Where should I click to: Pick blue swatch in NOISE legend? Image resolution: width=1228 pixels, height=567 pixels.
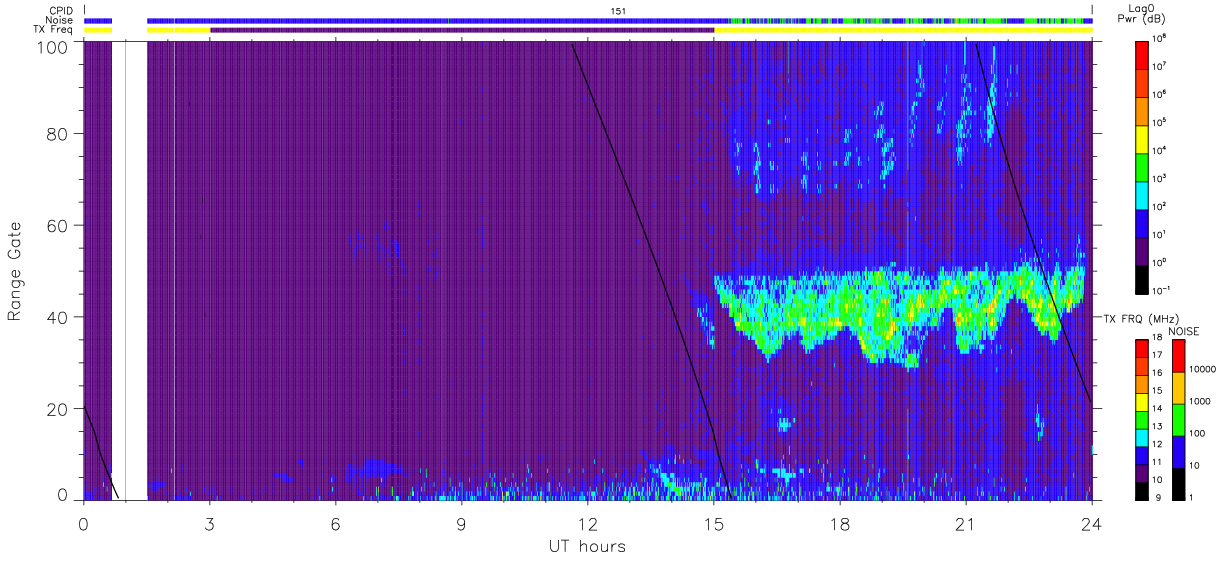point(1178,450)
